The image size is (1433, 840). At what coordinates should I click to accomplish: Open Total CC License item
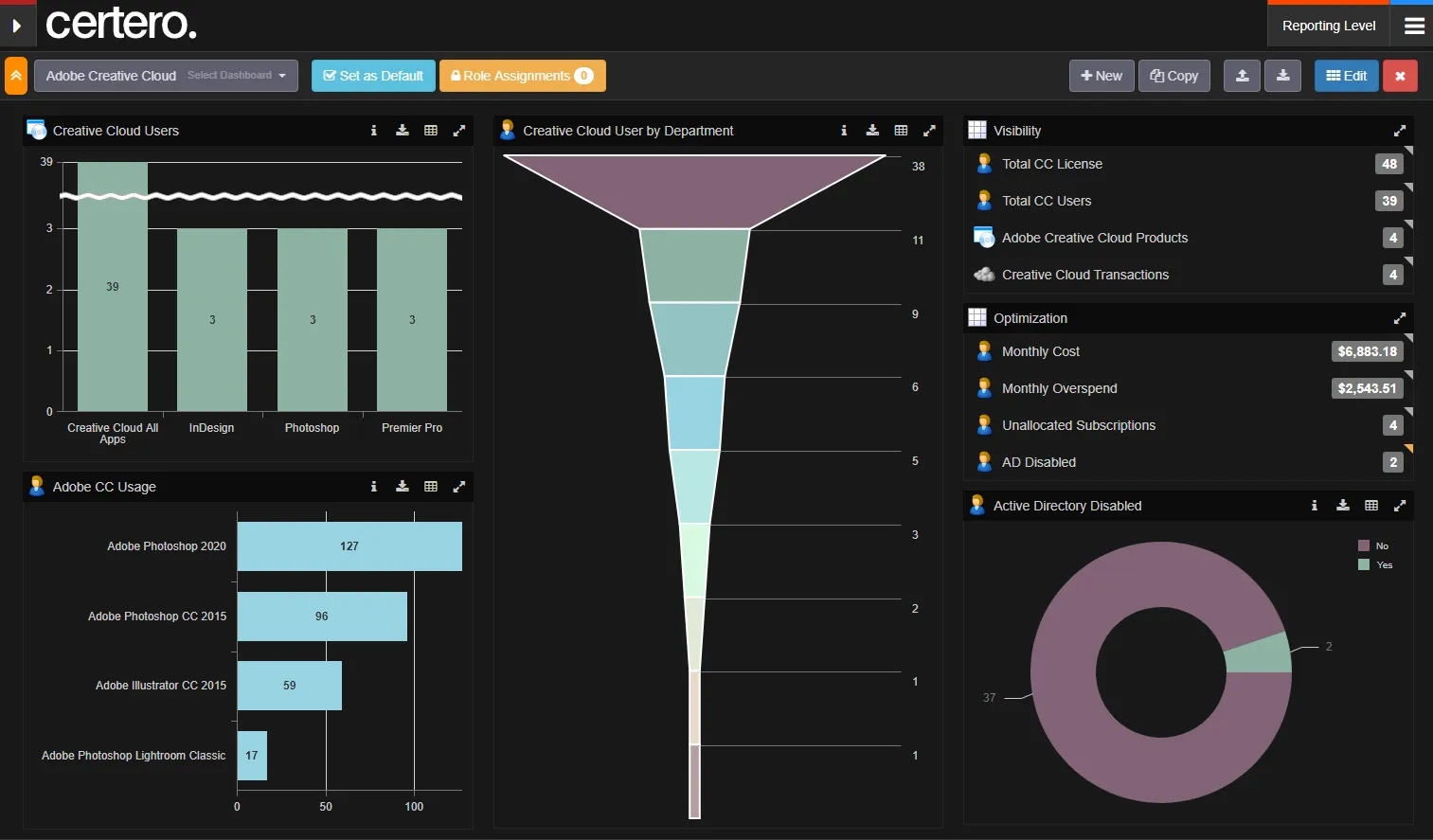tap(1189, 164)
